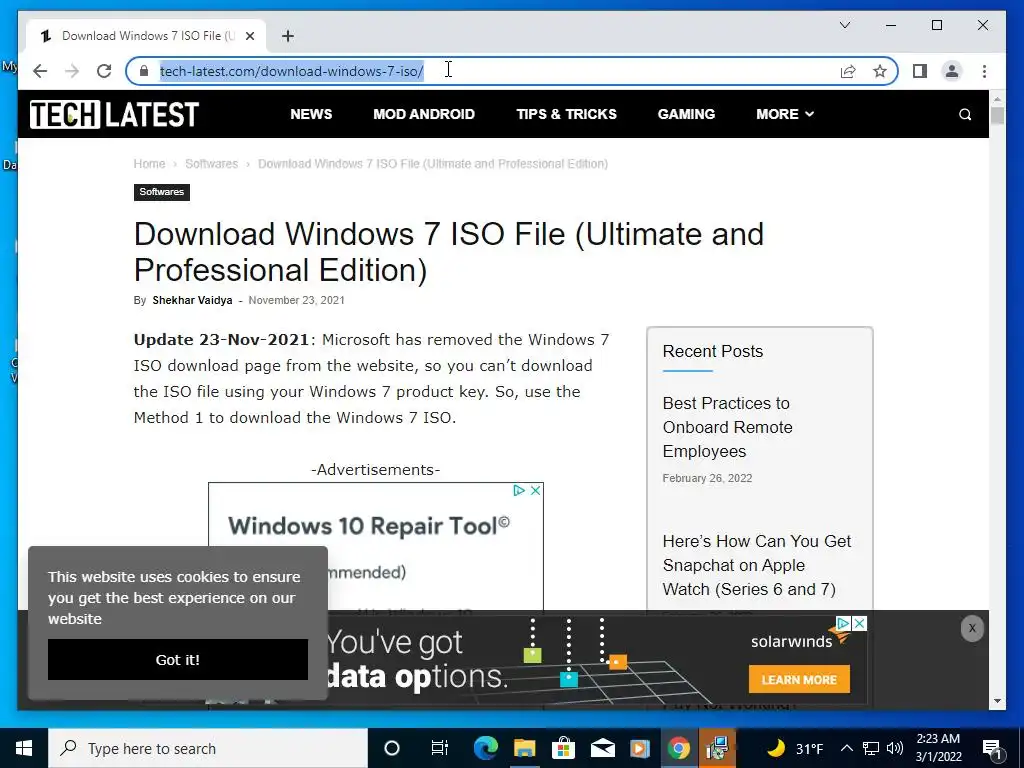Expand hidden system tray icons chevron
This screenshot has width=1024, height=768.
(x=846, y=748)
